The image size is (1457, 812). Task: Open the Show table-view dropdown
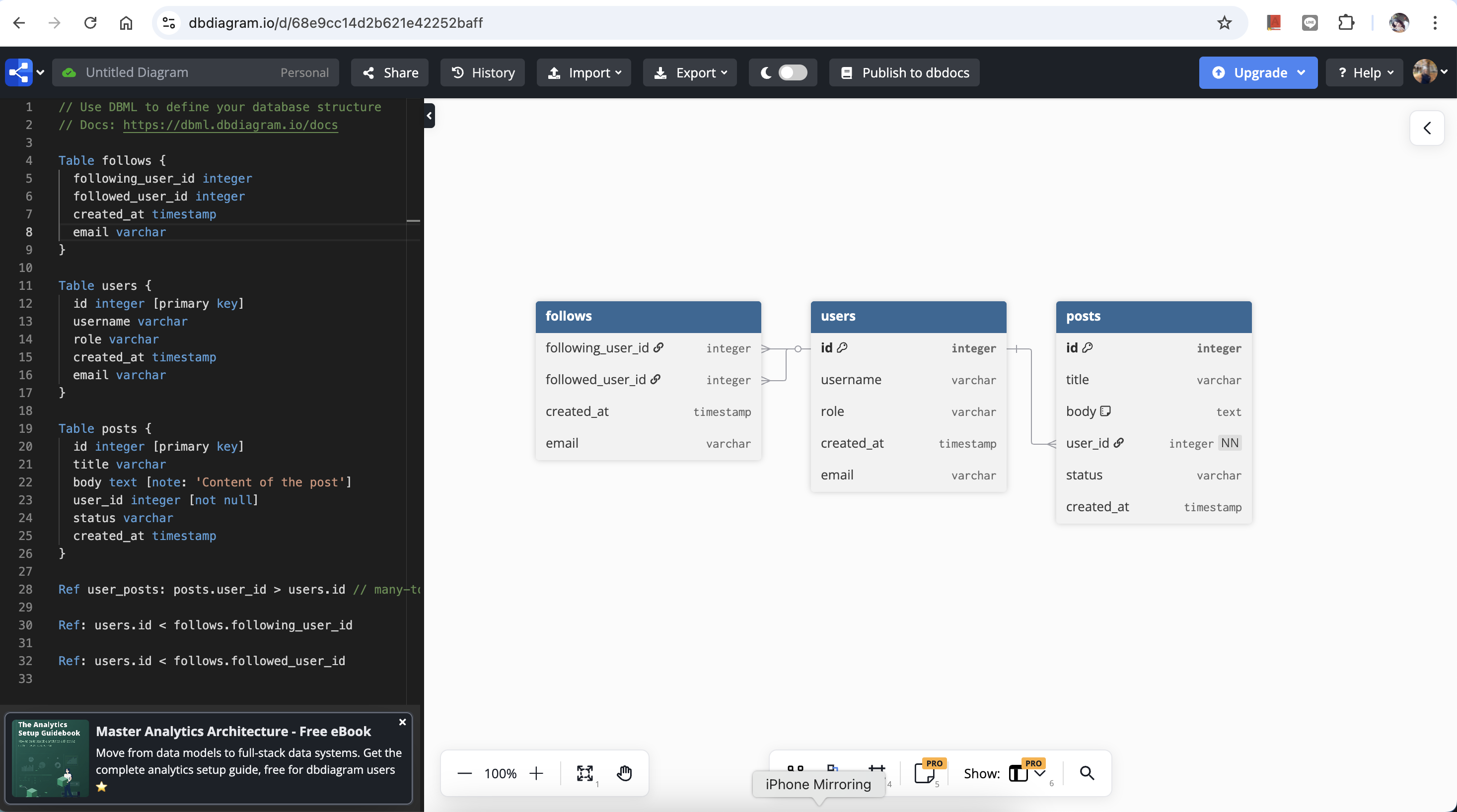(x=1027, y=773)
